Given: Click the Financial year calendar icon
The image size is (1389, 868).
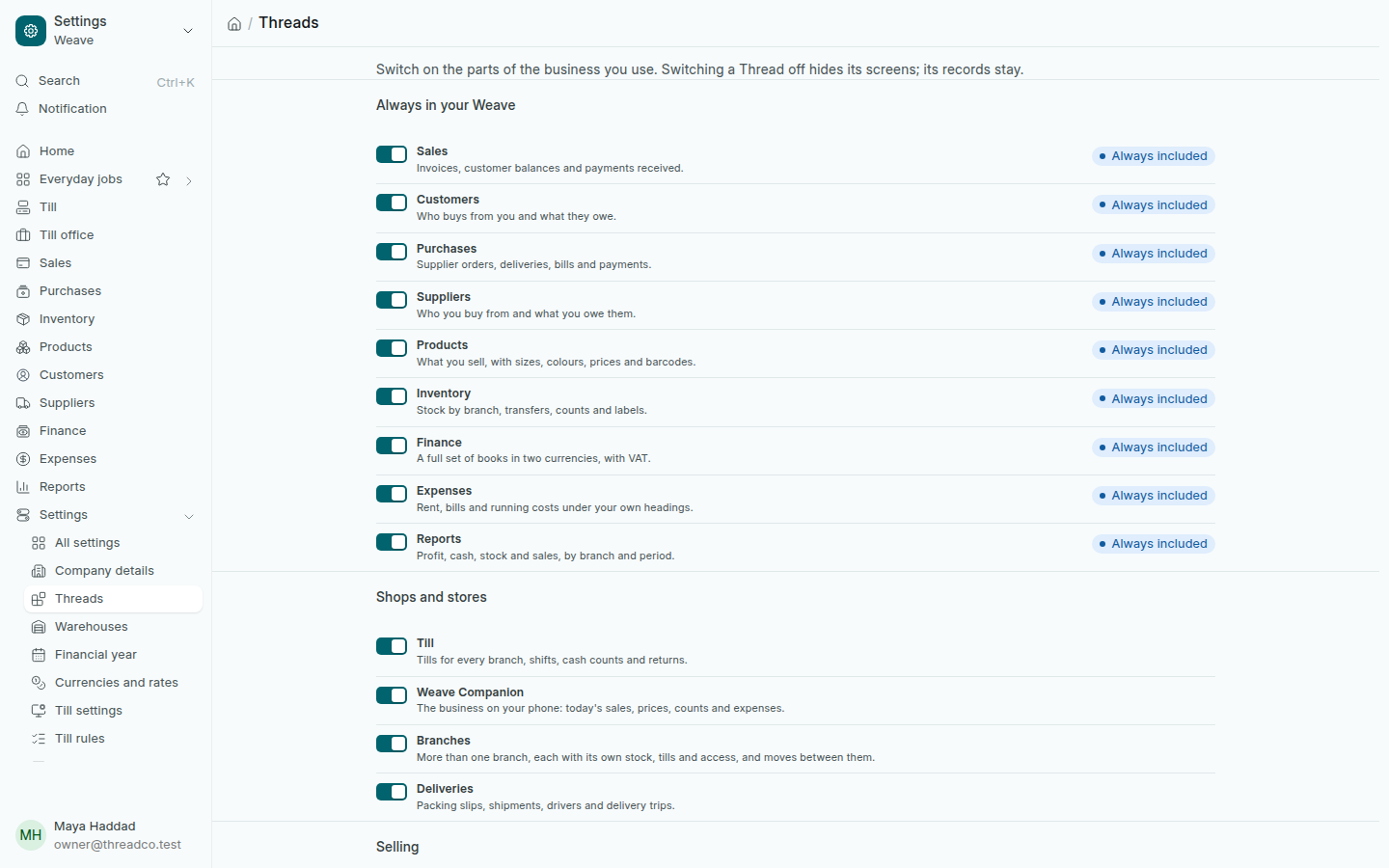Looking at the screenshot, I should tap(39, 655).
